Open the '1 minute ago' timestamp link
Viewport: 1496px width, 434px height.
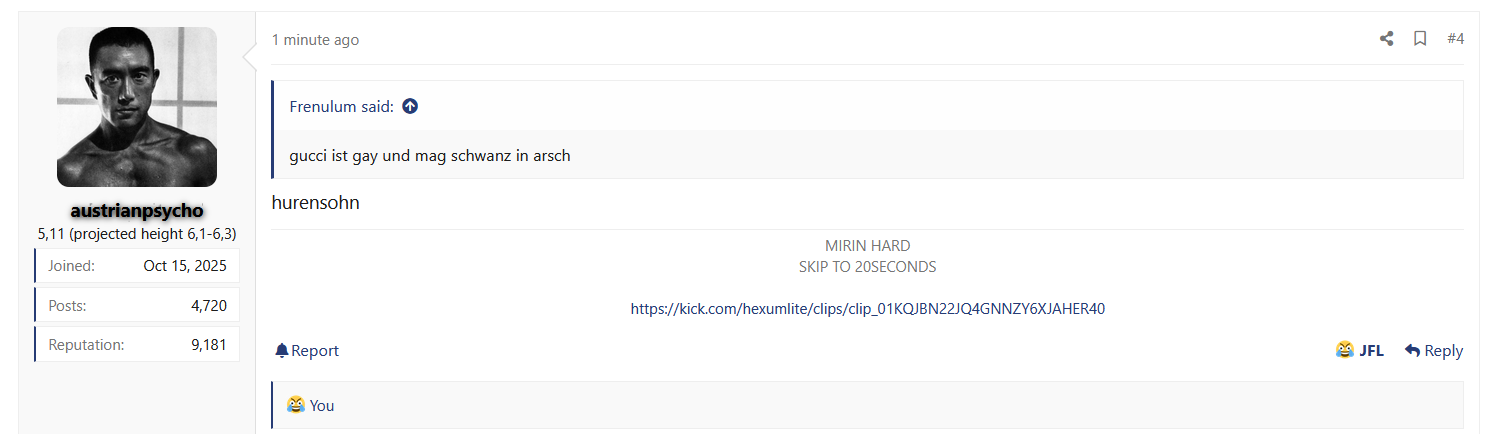point(315,40)
